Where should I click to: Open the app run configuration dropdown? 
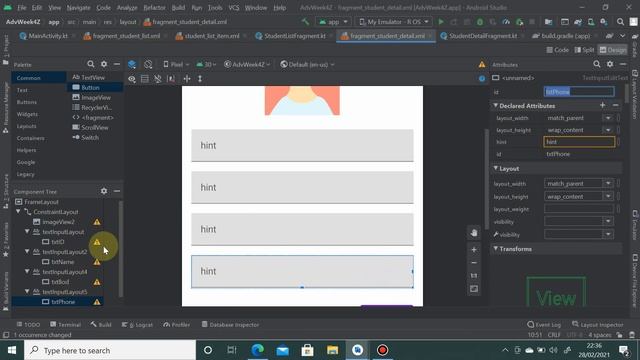333,22
